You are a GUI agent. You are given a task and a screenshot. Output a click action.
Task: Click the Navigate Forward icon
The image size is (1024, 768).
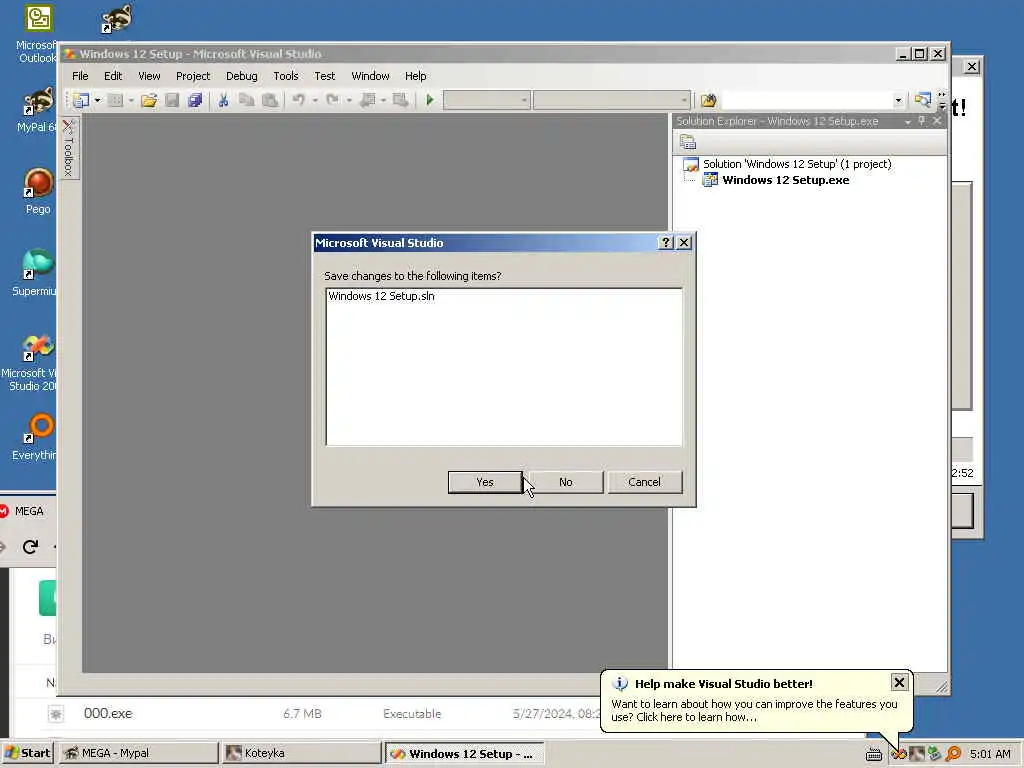(400, 100)
